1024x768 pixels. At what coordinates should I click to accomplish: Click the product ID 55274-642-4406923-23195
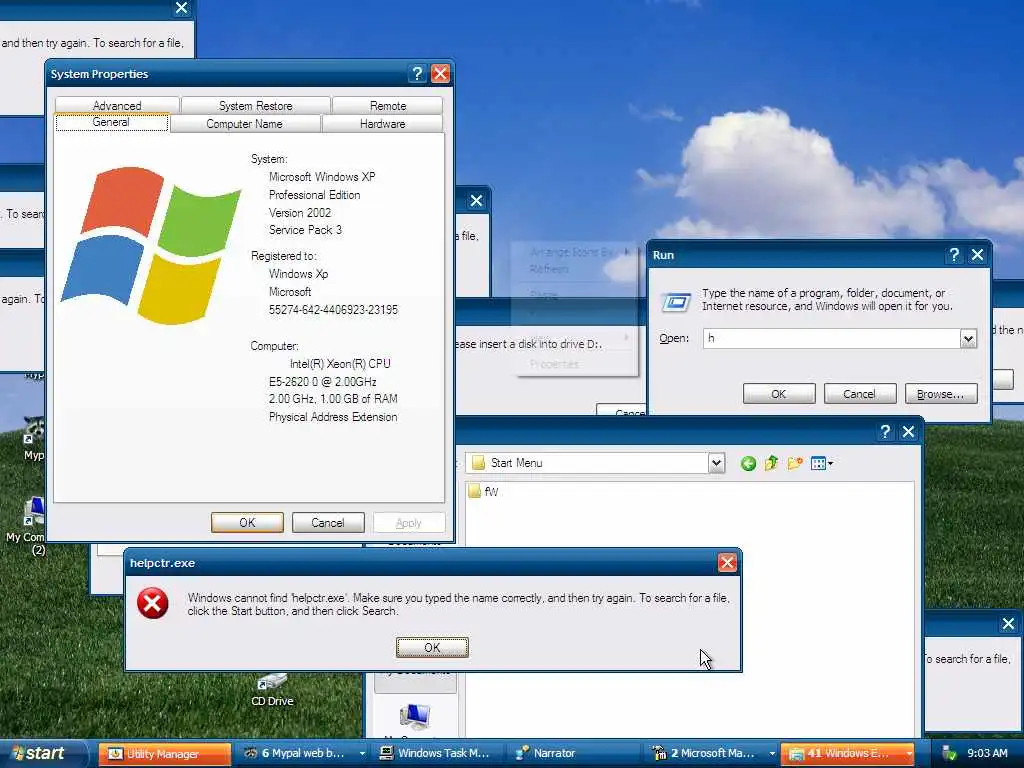tap(333, 310)
